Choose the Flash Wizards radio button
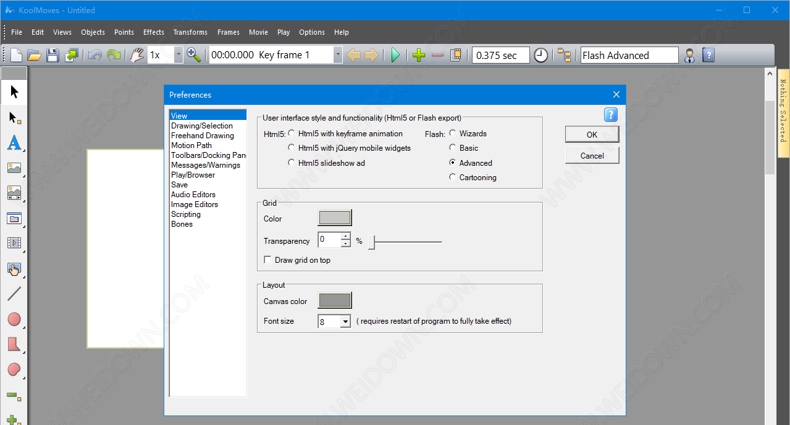The height and width of the screenshot is (425, 790). coord(452,133)
